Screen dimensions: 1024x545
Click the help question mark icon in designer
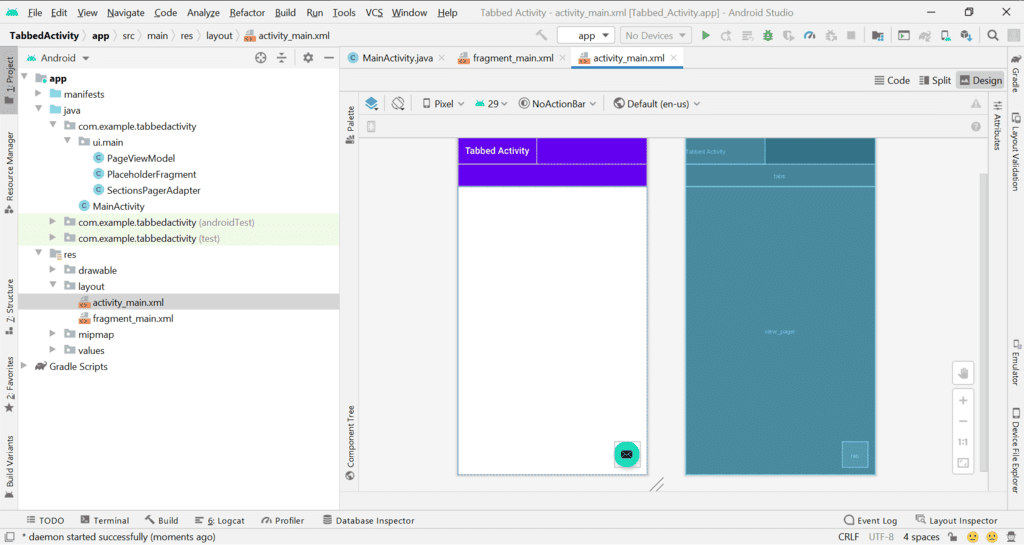point(976,127)
